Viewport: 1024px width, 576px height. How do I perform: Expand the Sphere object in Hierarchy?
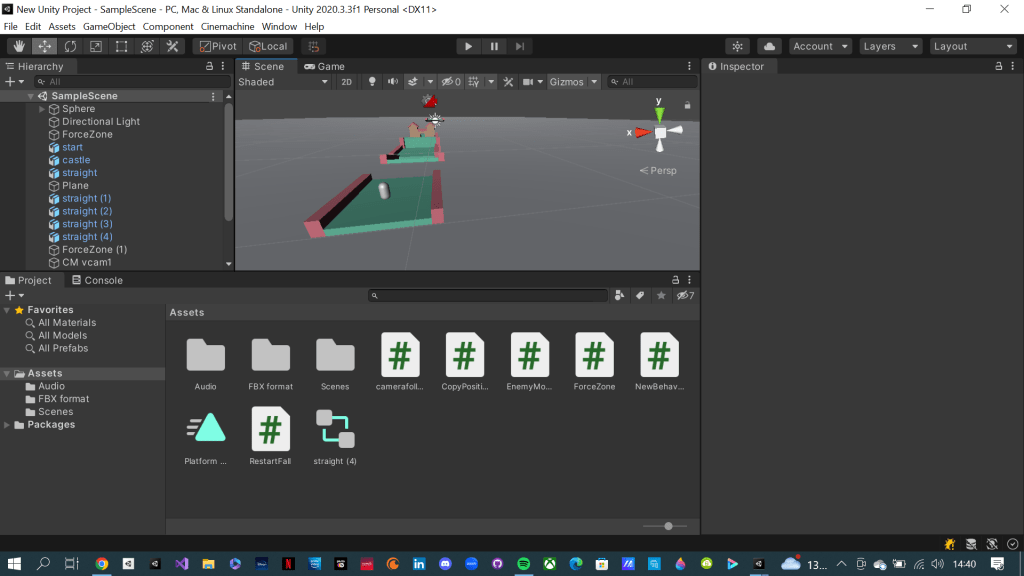pyautogui.click(x=42, y=109)
